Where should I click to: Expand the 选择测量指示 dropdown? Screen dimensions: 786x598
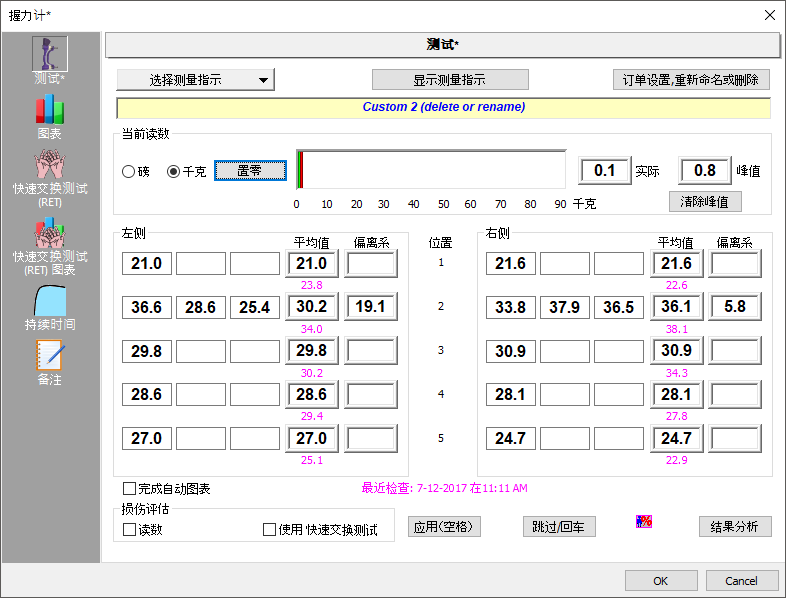click(194, 80)
